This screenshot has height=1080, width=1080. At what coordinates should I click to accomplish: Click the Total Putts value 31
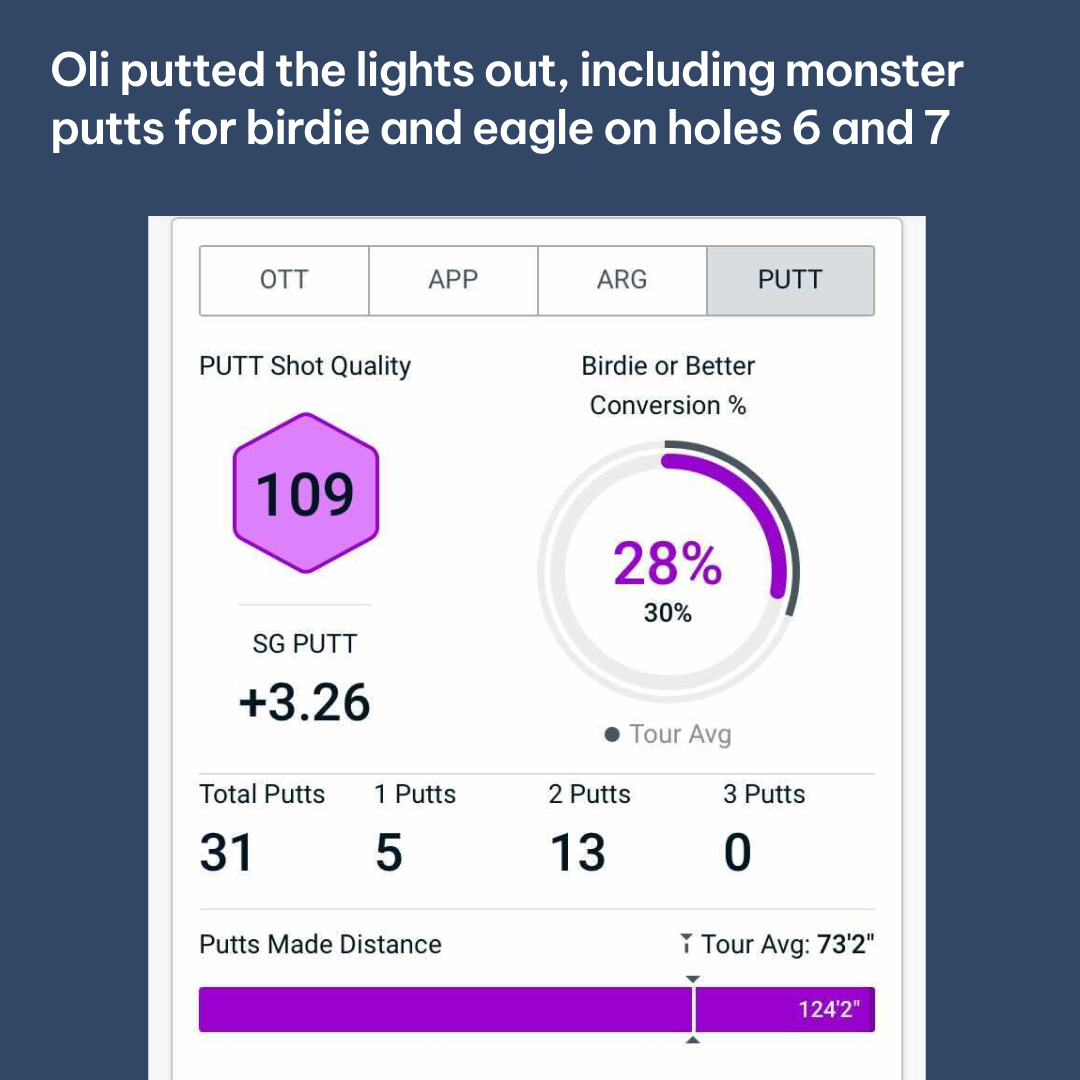tap(227, 853)
